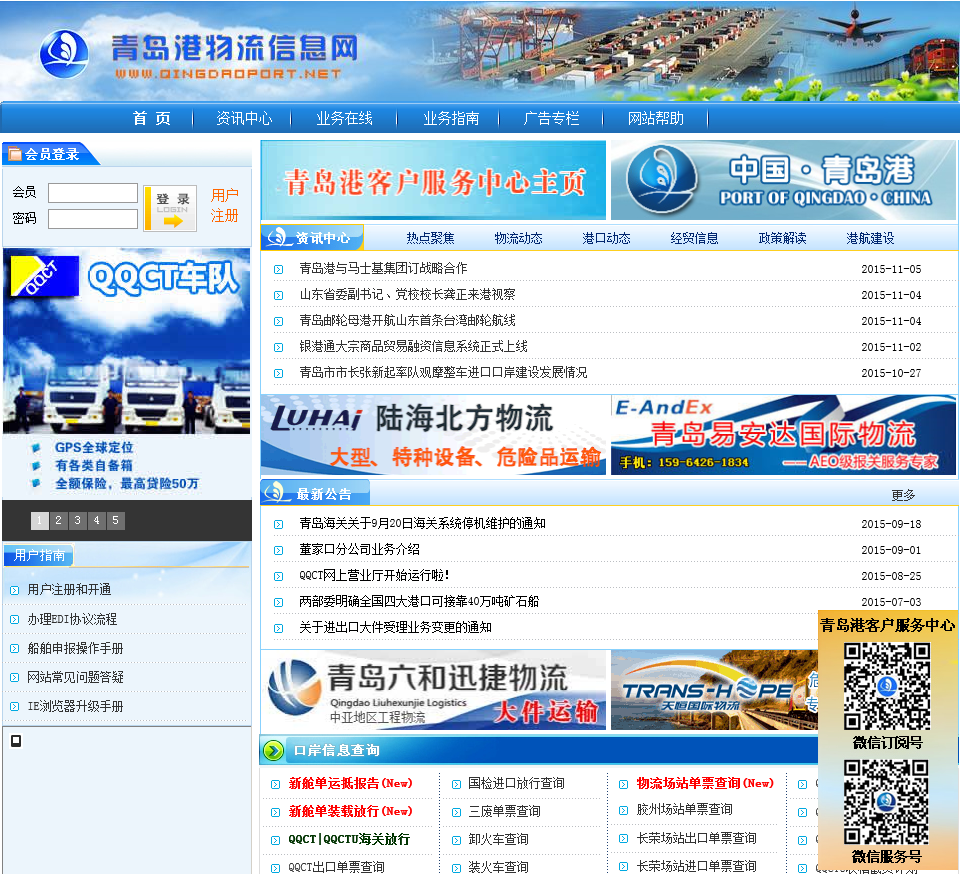Switch banner to slide 4

tap(96, 520)
